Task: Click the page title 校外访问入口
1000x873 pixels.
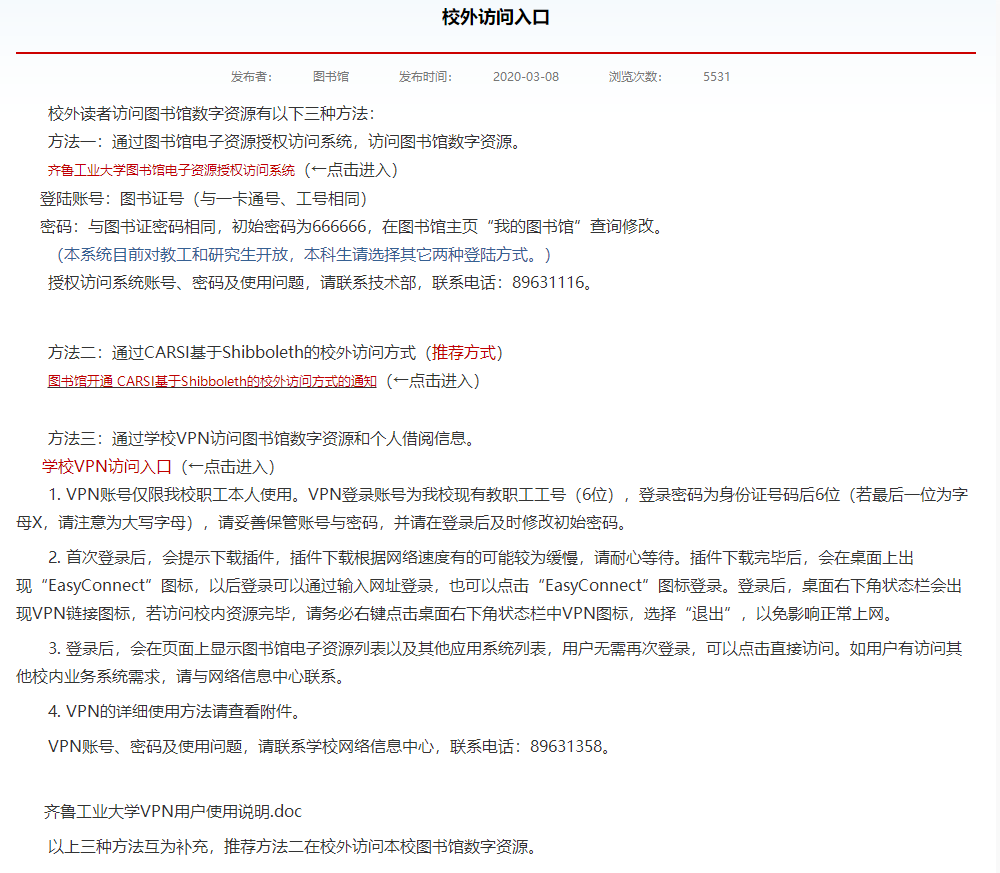Action: pyautogui.click(x=496, y=17)
